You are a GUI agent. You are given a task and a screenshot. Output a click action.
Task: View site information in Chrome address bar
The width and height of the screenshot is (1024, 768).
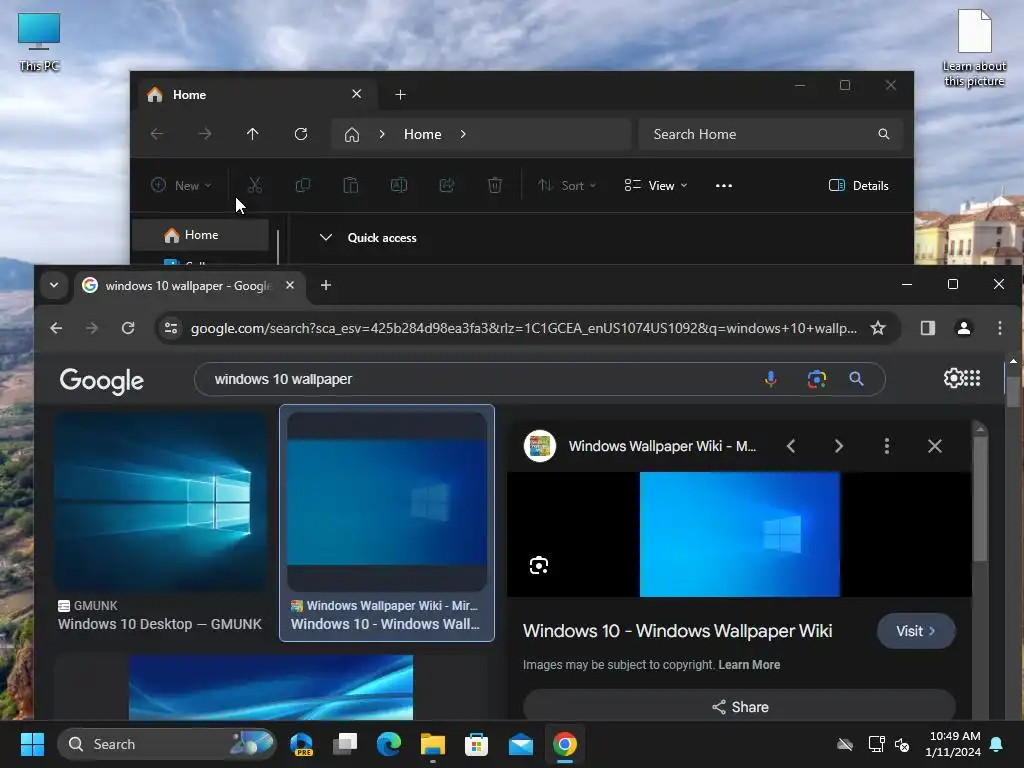pos(171,328)
